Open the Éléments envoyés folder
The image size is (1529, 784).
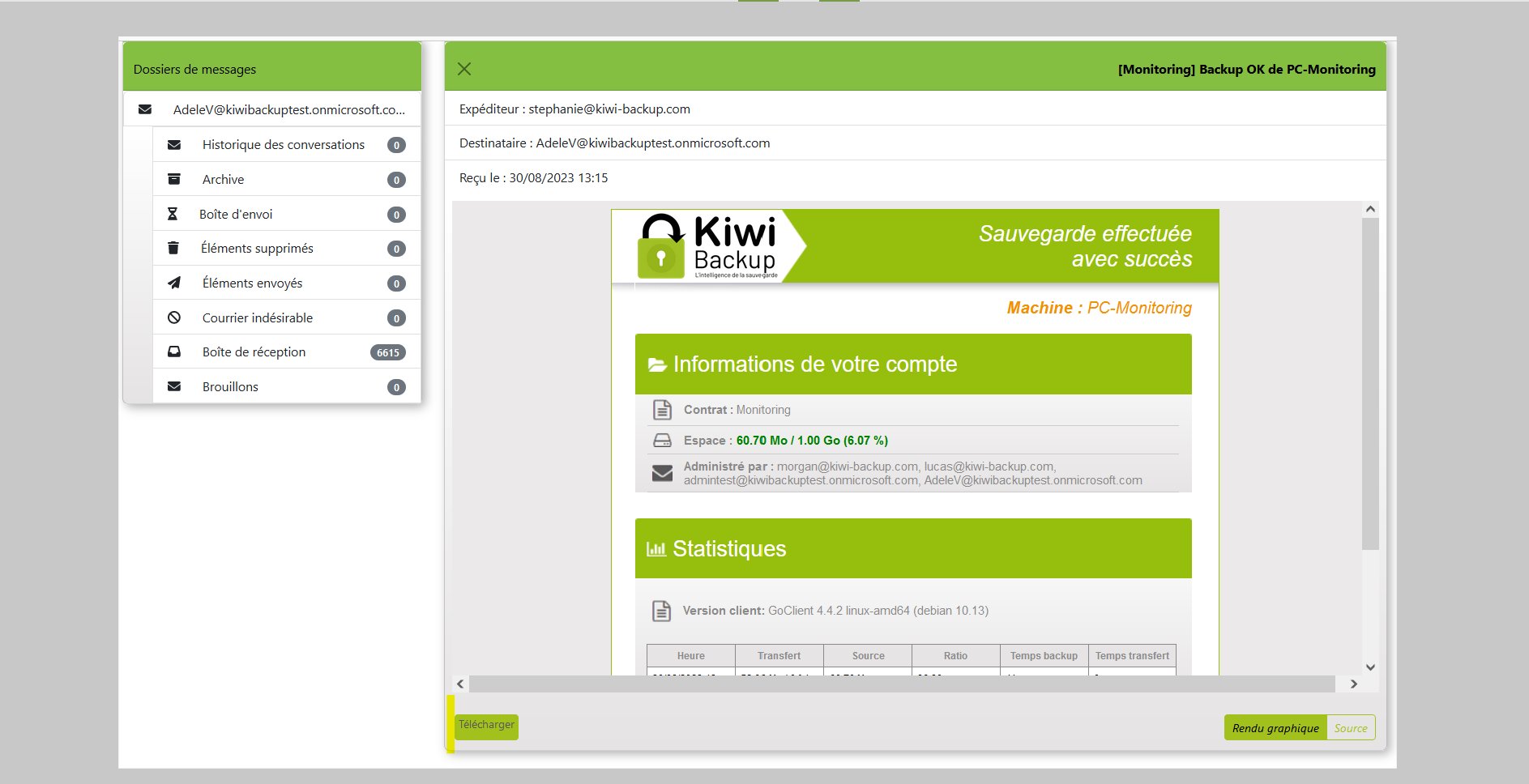coord(287,283)
